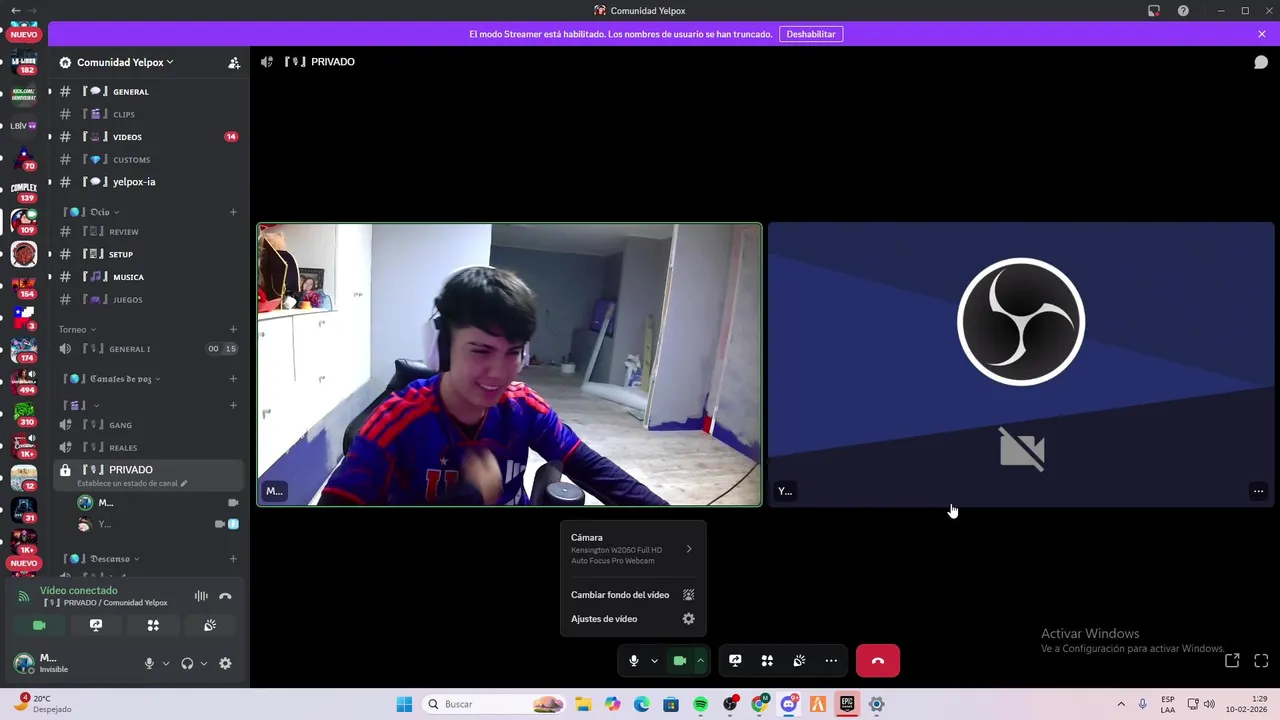Open the CUSTOMS text channel

[148, 160]
